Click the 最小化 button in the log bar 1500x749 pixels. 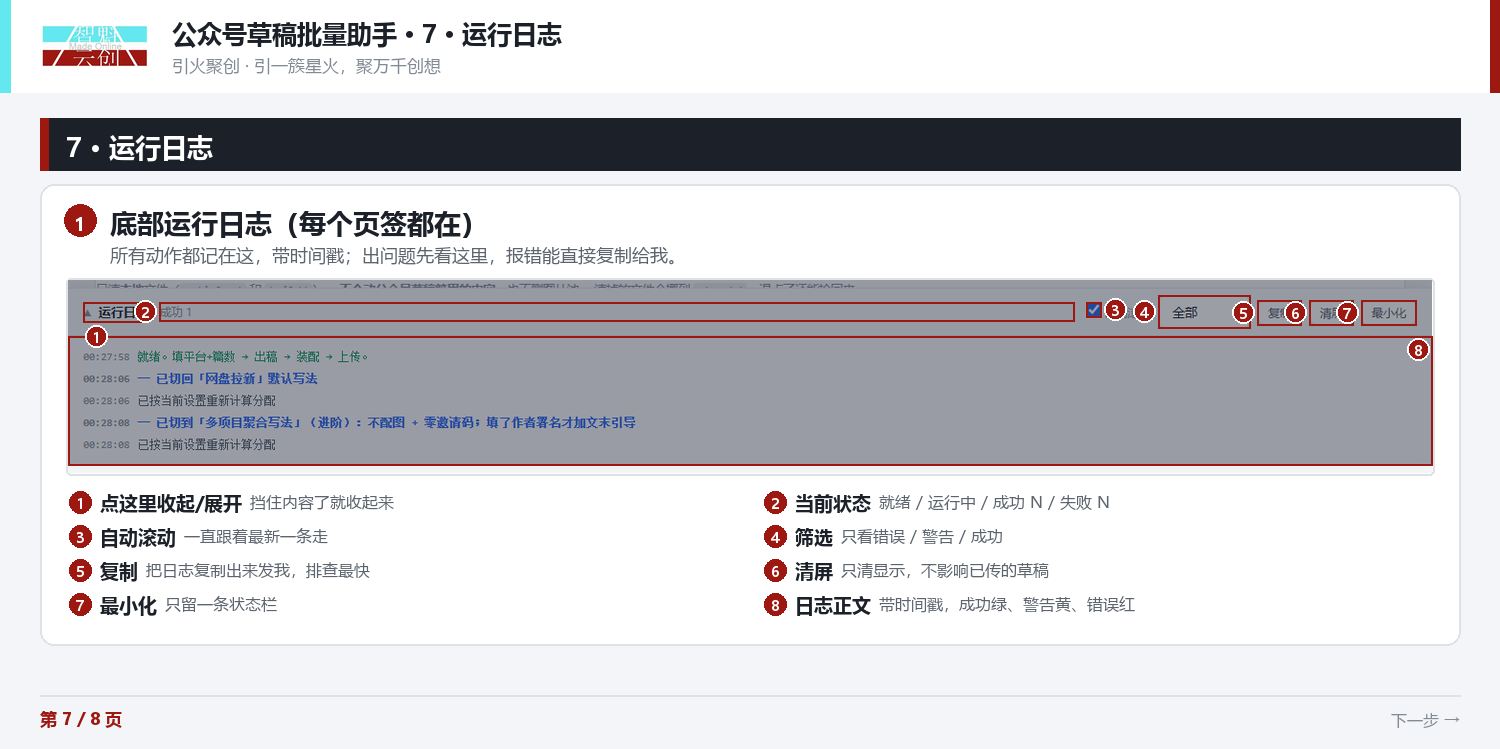click(1388, 313)
